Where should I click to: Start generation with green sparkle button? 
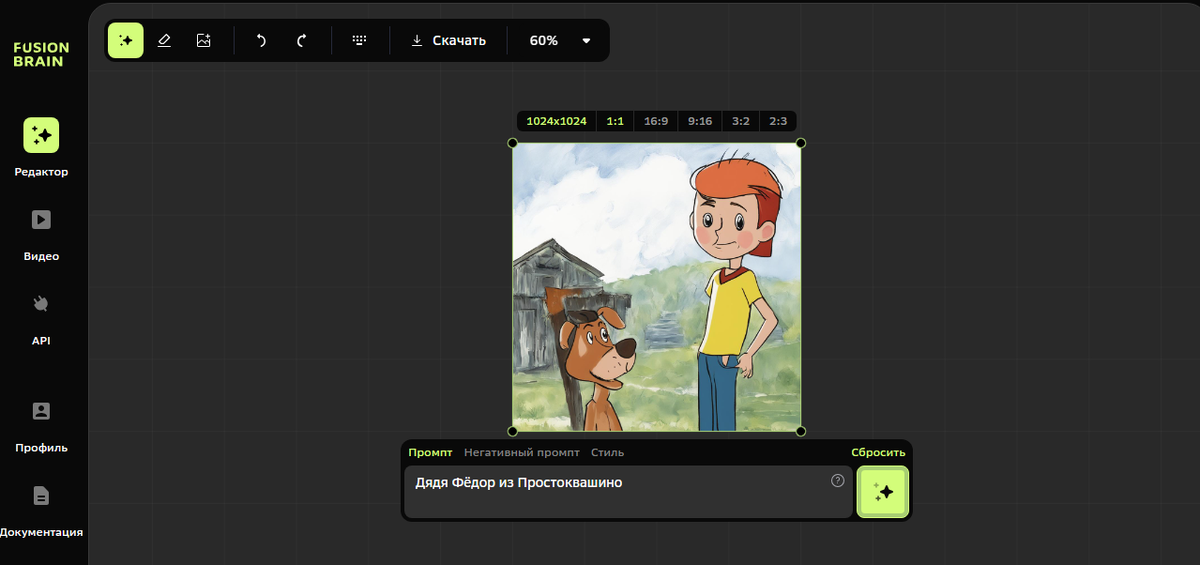click(883, 492)
